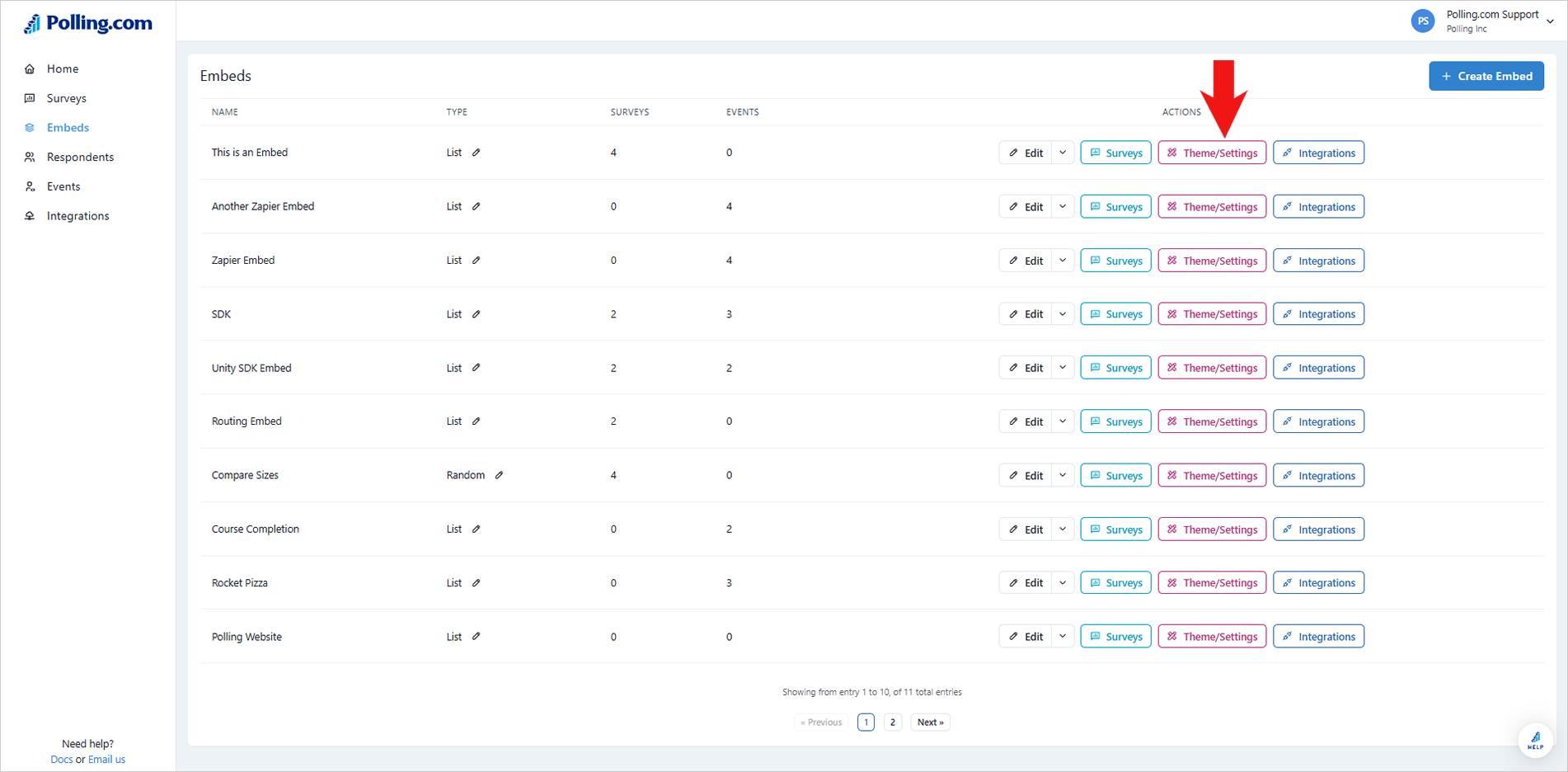
Task: Click the Next » pagination button
Action: tap(931, 723)
